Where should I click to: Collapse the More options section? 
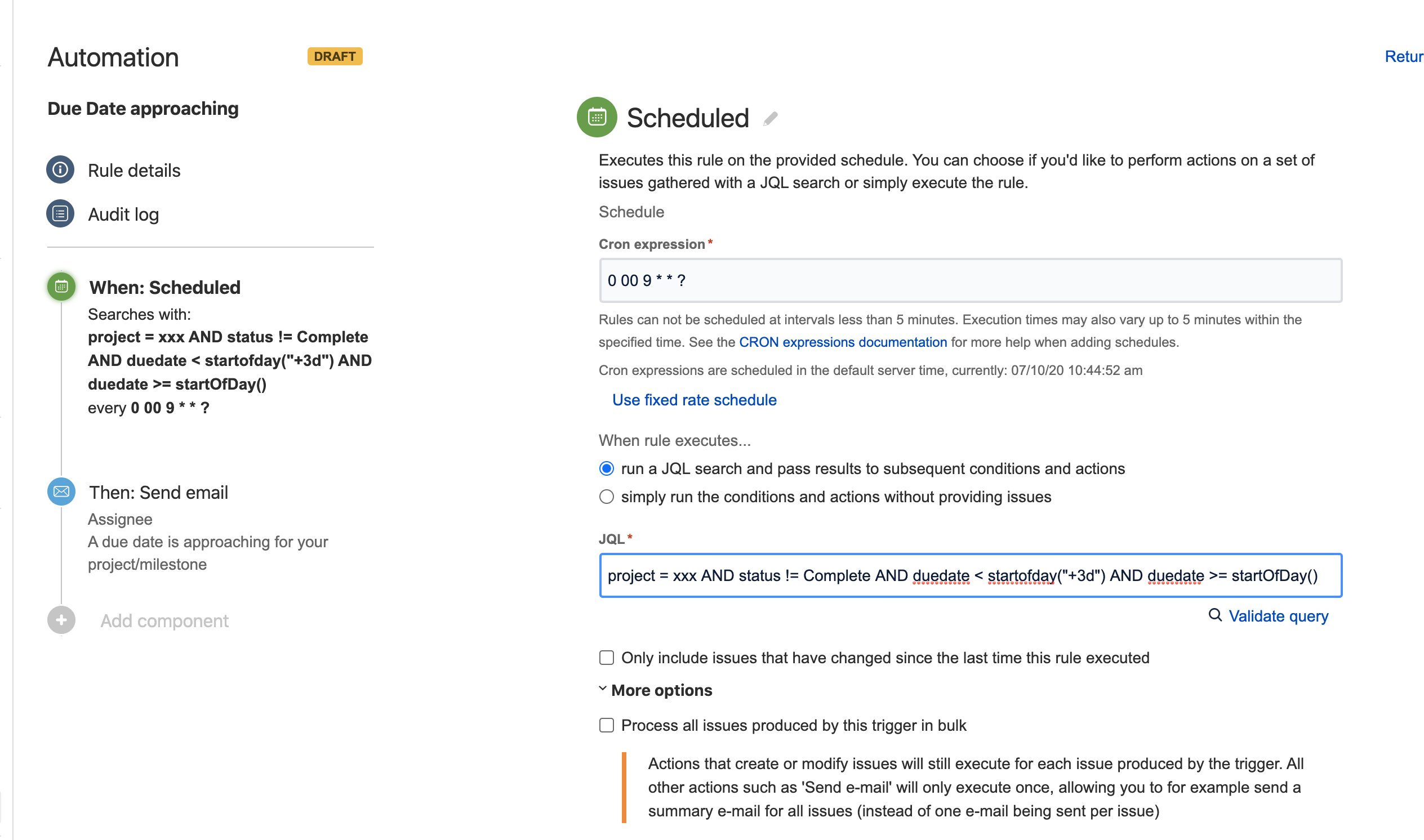(656, 691)
